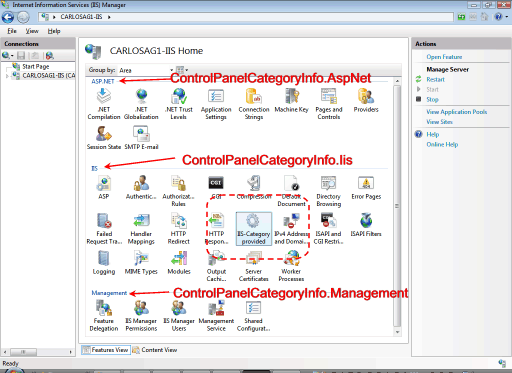This screenshot has height=373, width=512.
Task: Open ISAPI and CGI Restrictions feature
Action: point(329,229)
